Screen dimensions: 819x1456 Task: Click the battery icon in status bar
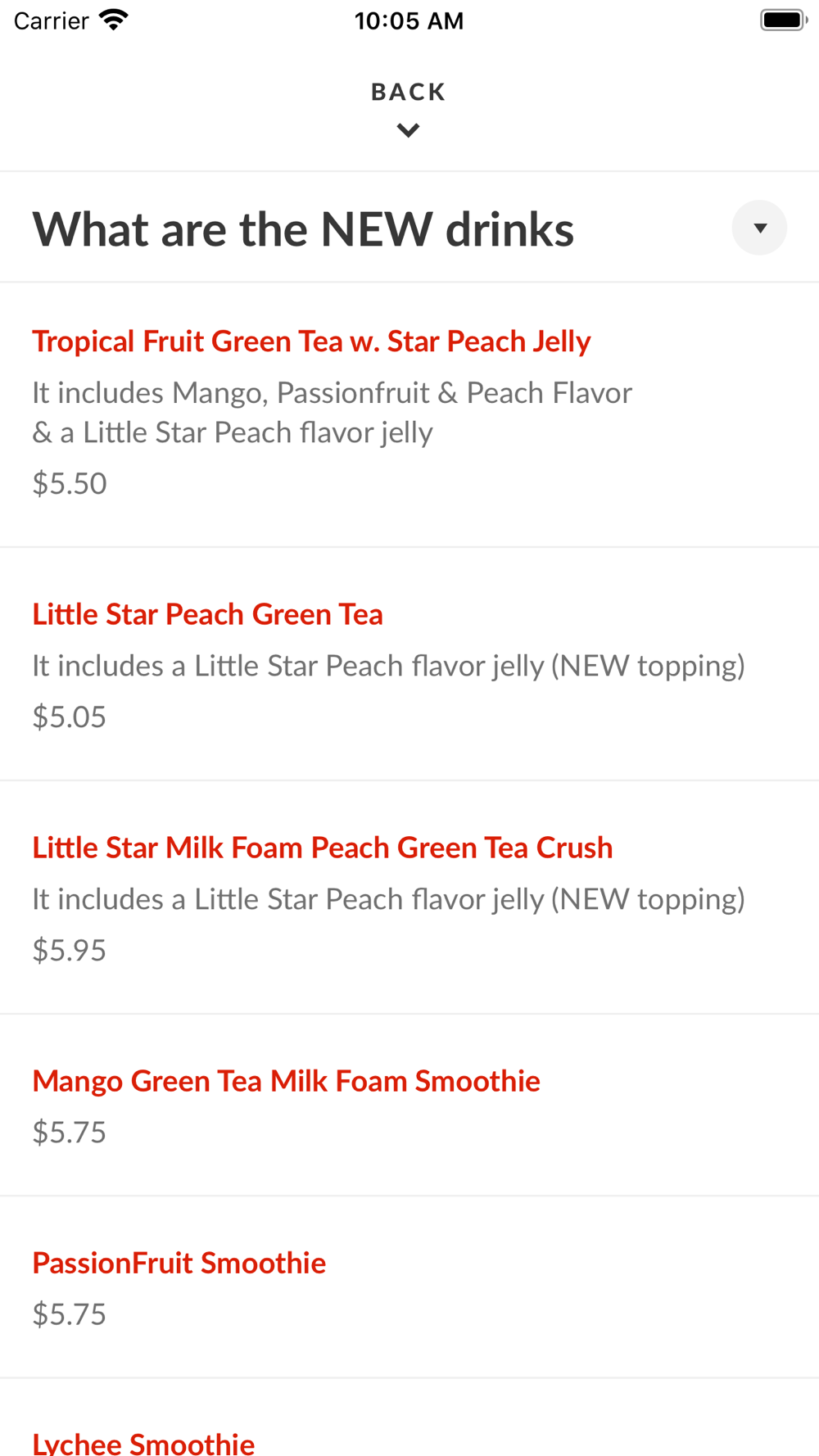(783, 20)
